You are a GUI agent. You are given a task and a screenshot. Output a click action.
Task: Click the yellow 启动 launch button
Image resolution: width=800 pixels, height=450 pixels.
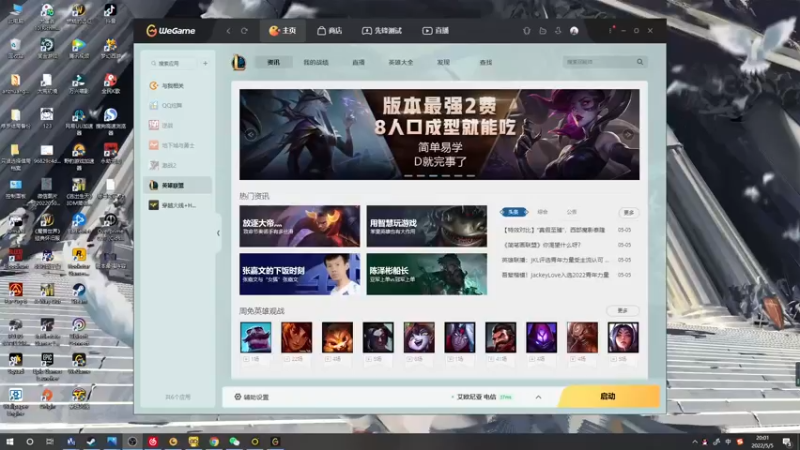tap(608, 396)
